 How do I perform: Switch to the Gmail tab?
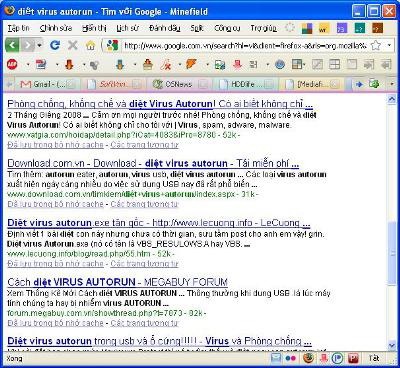click(47, 84)
